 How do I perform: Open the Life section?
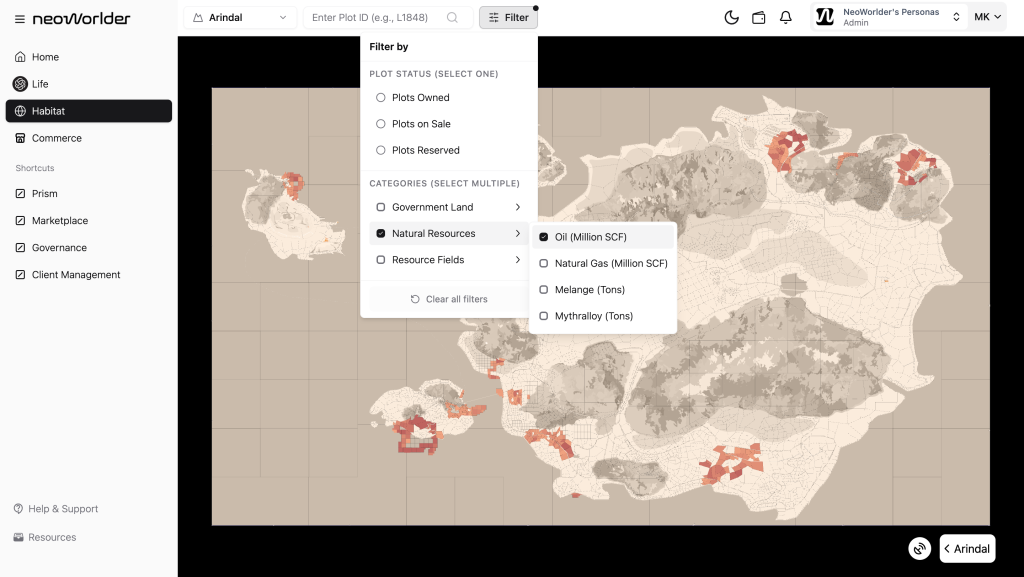[x=89, y=84]
